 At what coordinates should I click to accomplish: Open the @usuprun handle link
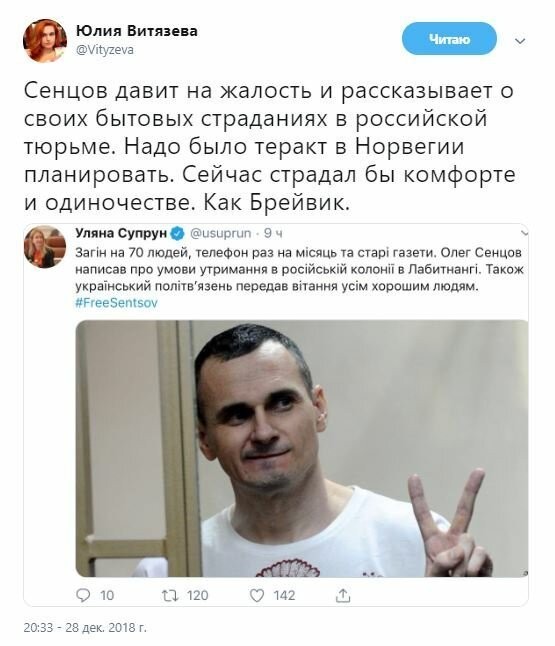click(220, 234)
